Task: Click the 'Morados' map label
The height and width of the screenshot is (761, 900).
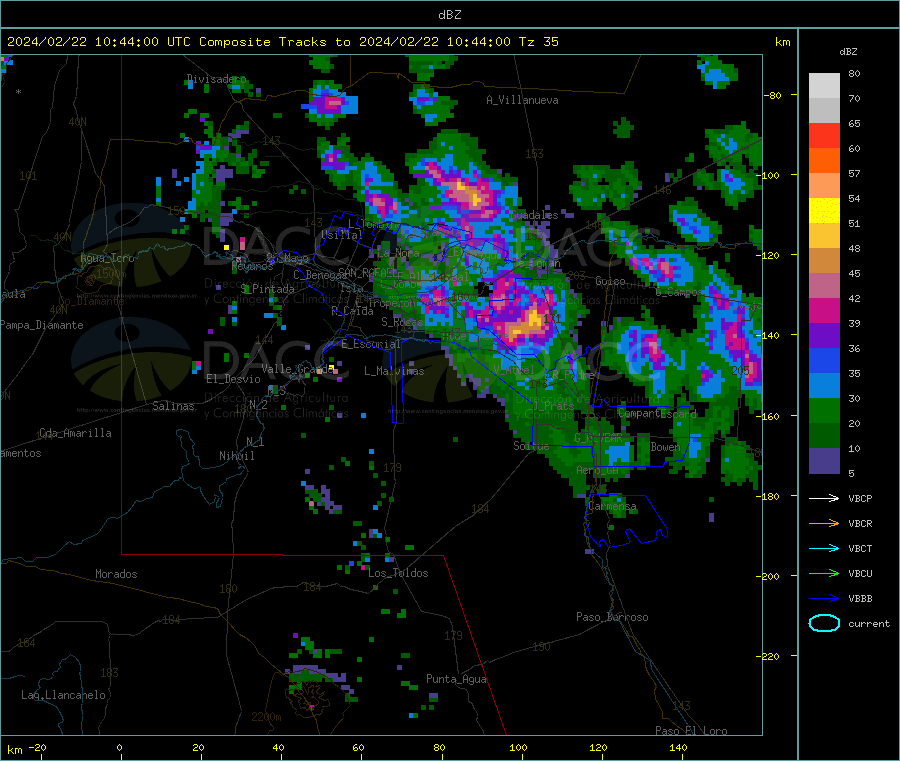Action: tap(116, 574)
